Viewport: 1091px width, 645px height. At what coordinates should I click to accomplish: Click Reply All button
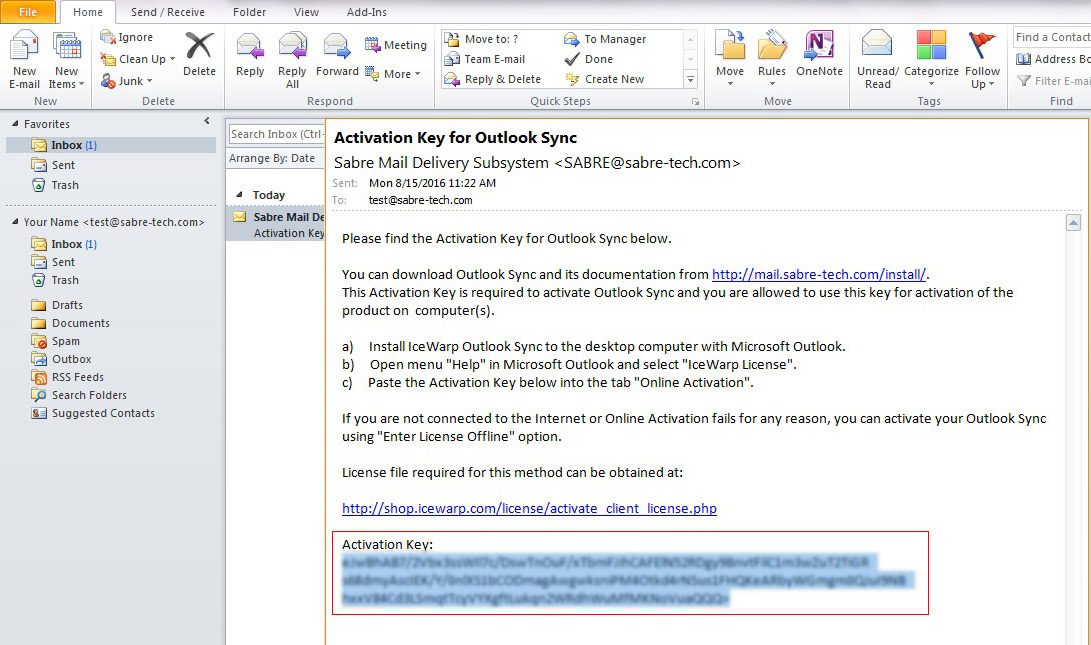coord(292,60)
